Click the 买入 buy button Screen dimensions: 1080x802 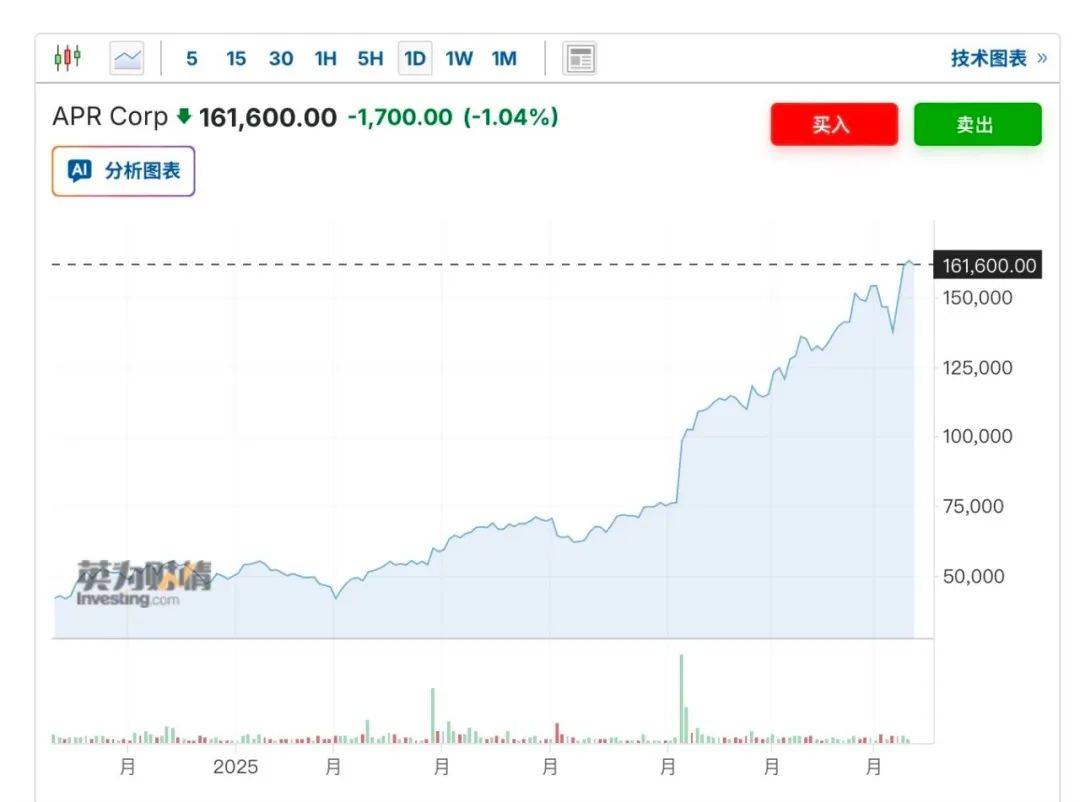coord(833,124)
